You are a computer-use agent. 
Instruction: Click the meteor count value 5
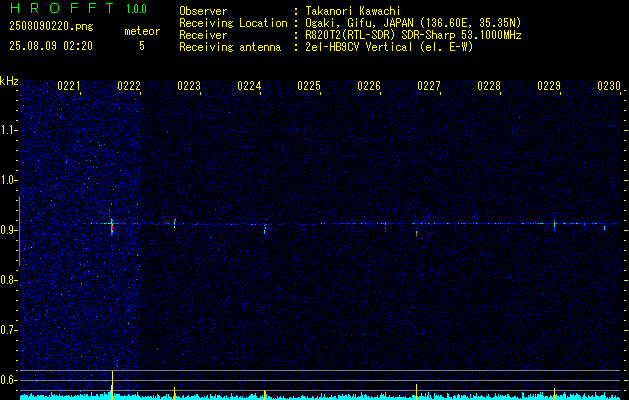coord(142,46)
